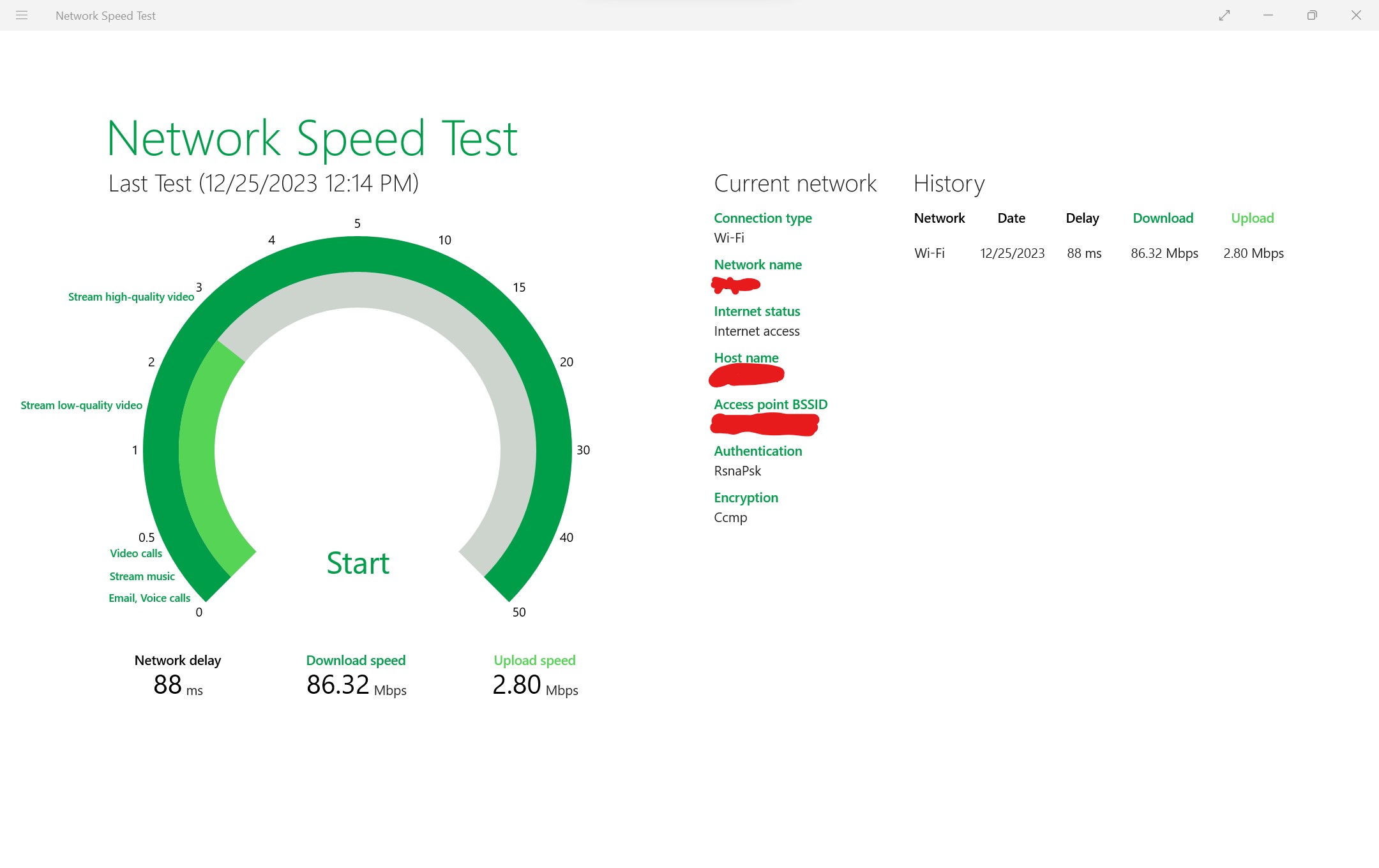This screenshot has height=868, width=1379.
Task: Select the Wi-Fi entry in the History list
Action: (930, 253)
